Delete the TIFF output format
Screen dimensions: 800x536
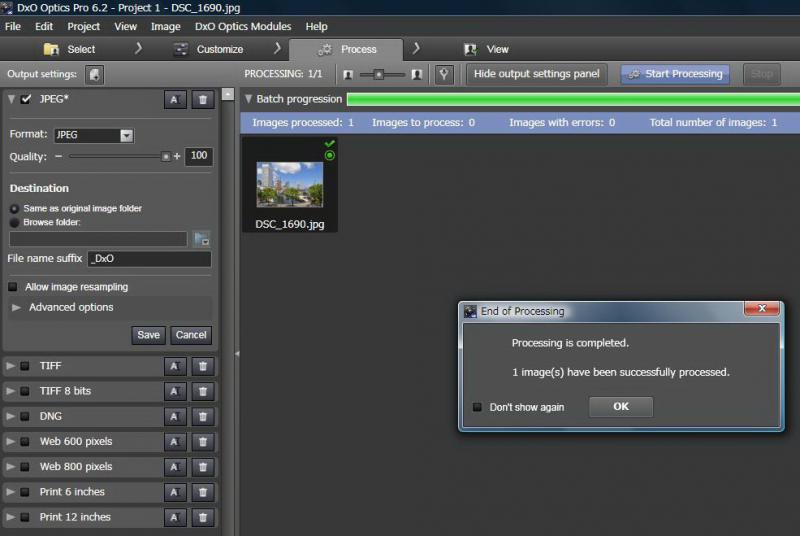[203, 366]
